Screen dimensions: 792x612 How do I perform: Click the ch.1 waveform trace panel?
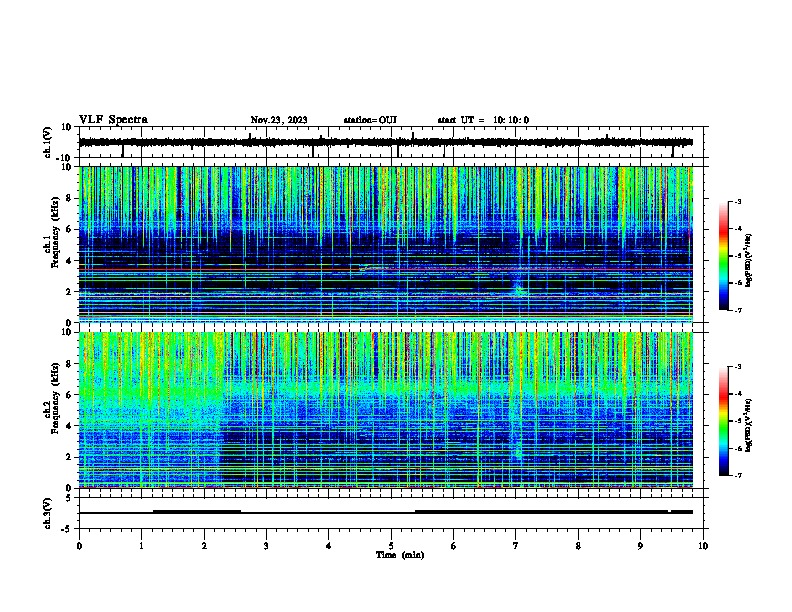[391, 142]
